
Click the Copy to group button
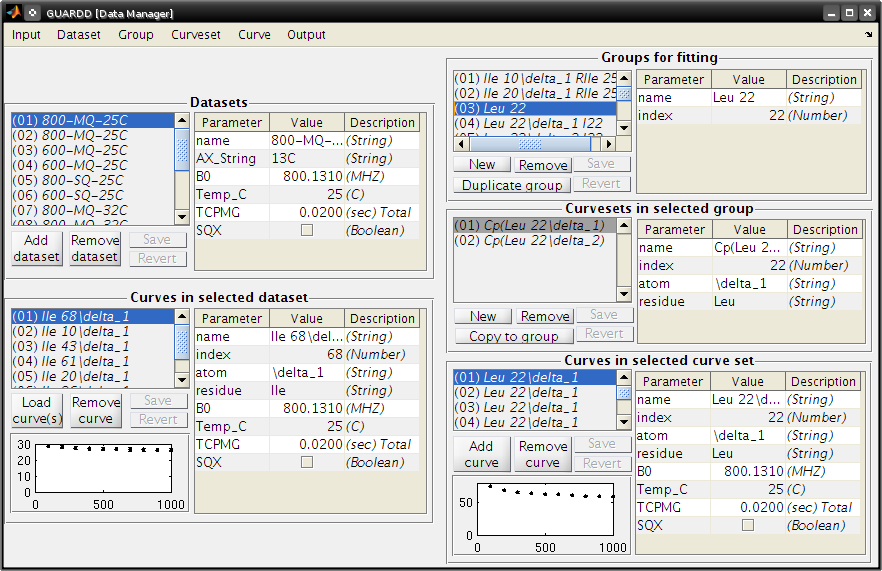coord(514,336)
